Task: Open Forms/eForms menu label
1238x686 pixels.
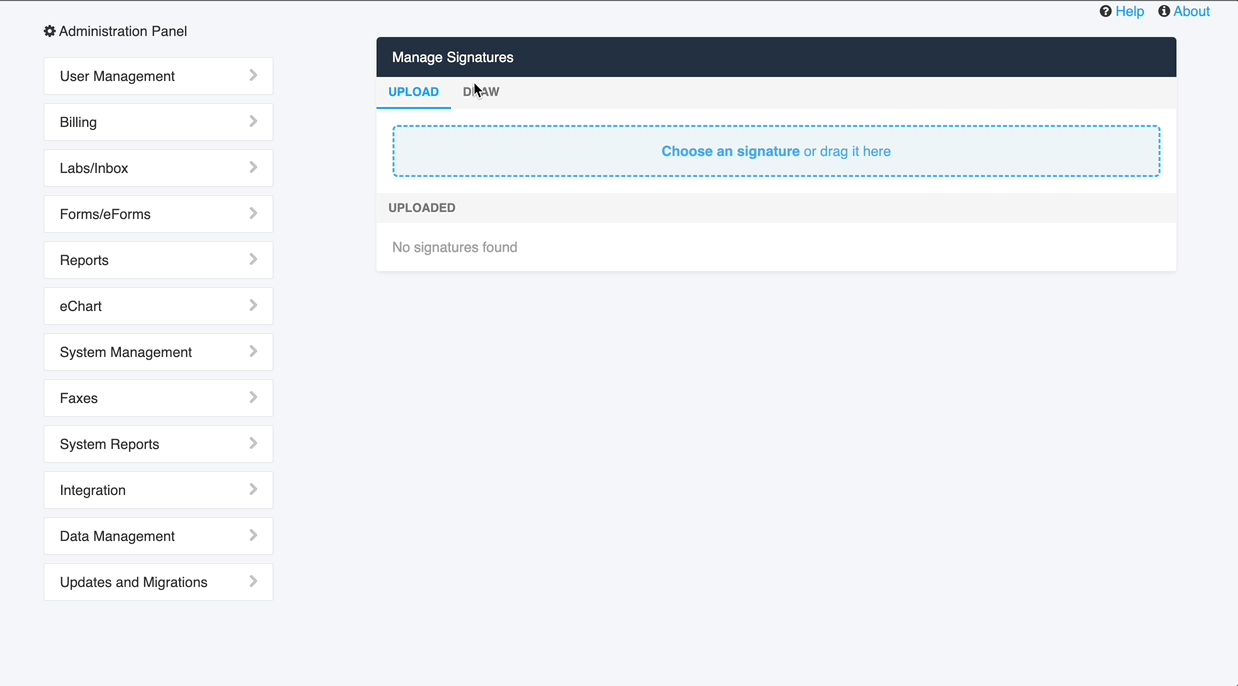Action: [x=105, y=214]
